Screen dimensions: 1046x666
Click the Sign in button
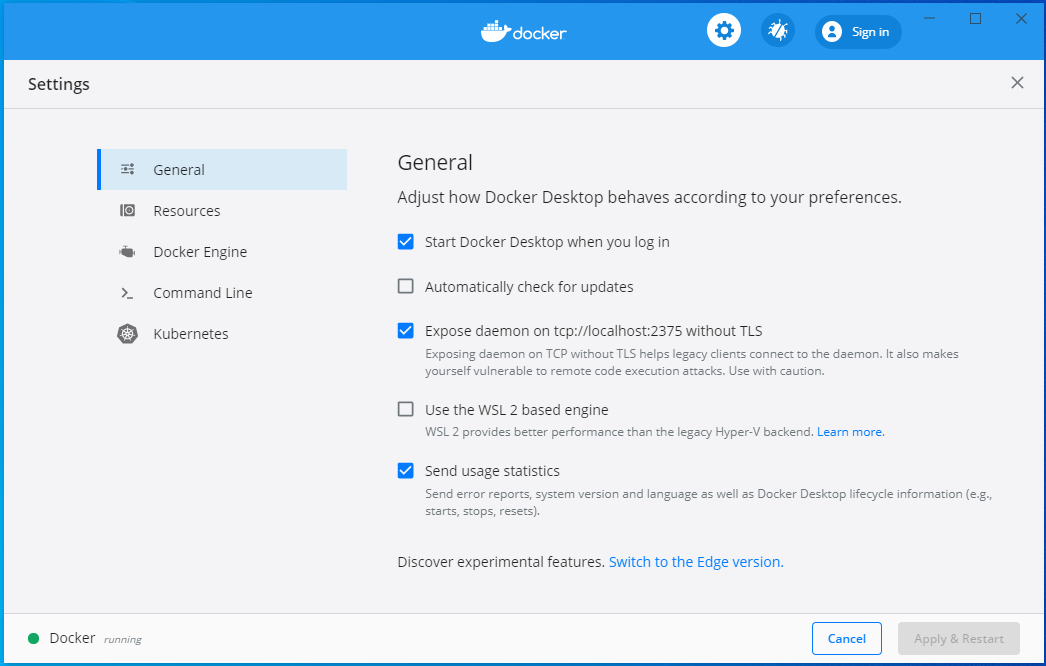click(x=868, y=31)
